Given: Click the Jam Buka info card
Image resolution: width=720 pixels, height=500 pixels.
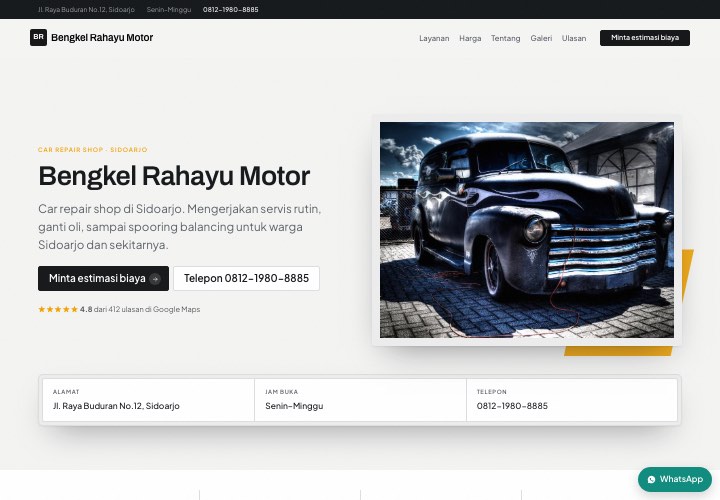Looking at the screenshot, I should [x=360, y=400].
